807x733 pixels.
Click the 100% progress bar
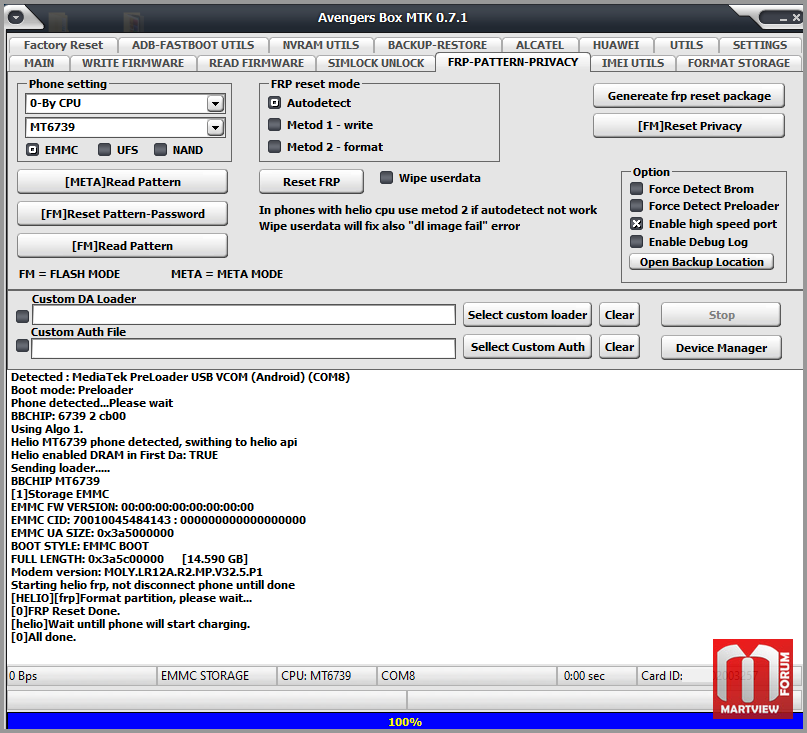point(405,722)
